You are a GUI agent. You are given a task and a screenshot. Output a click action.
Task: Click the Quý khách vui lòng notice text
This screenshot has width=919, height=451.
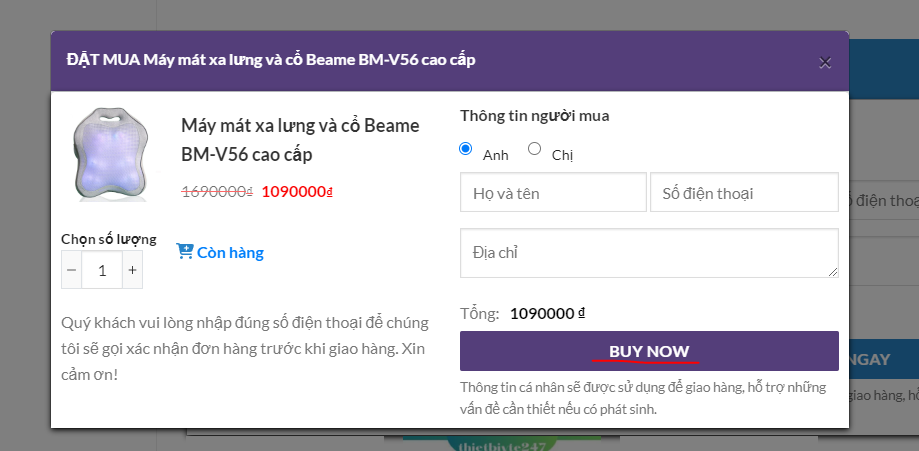coord(245,348)
